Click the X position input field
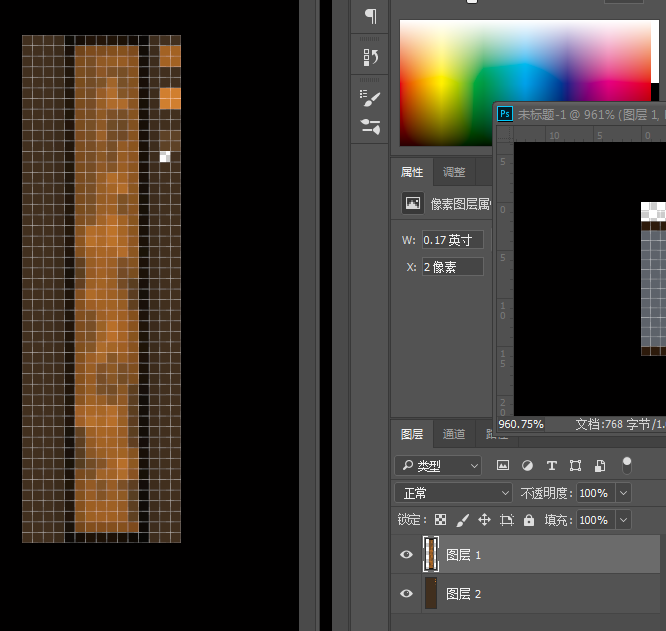The image size is (666, 631). (453, 267)
